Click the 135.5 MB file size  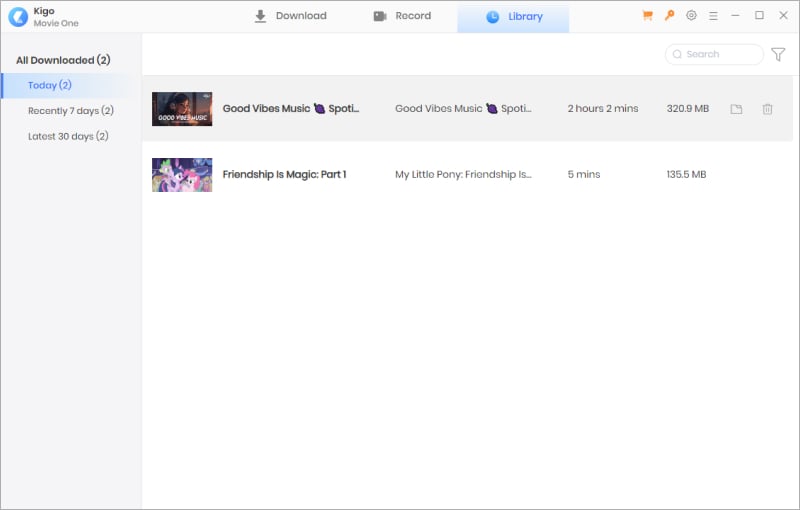[x=686, y=174]
